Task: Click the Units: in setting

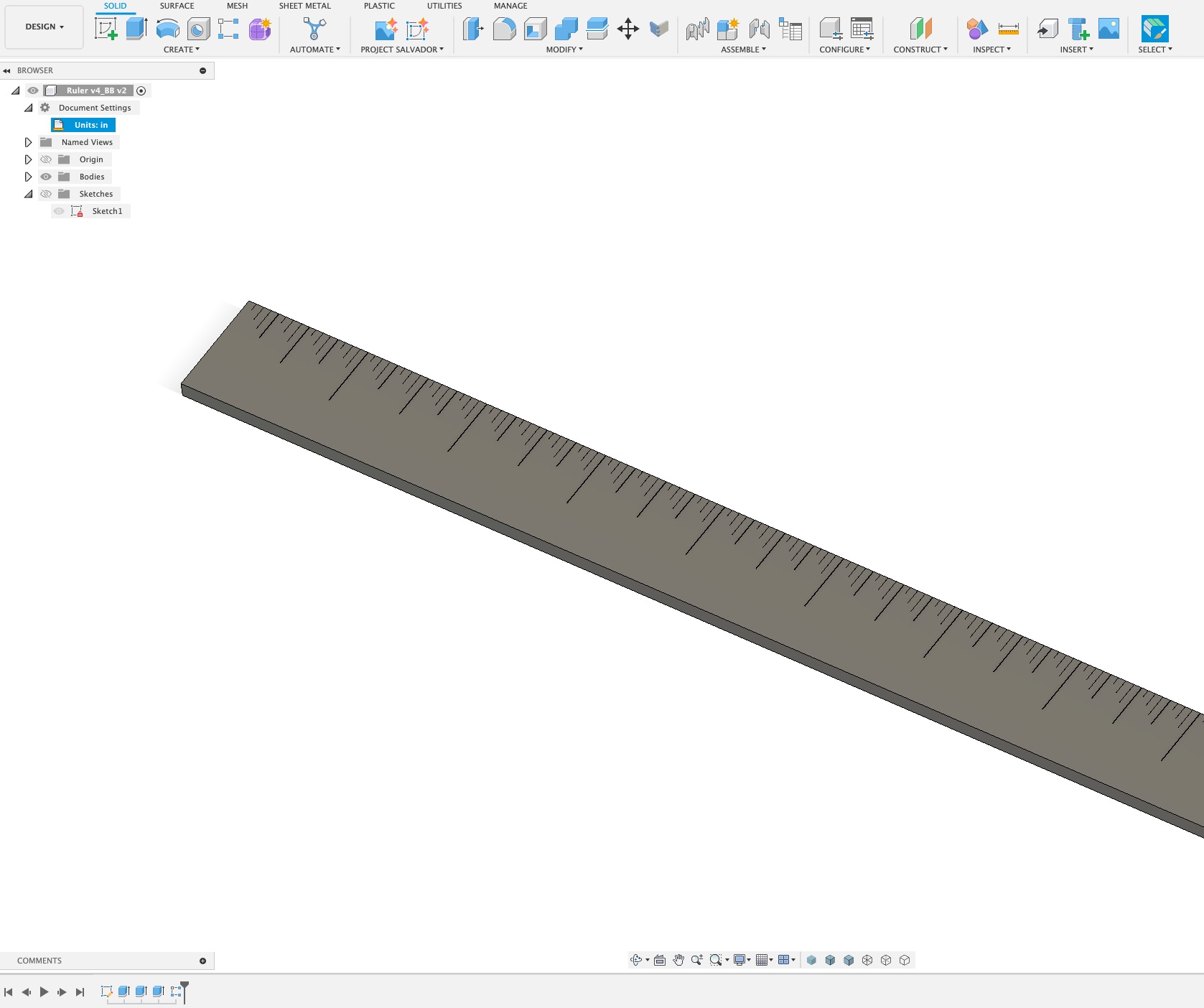Action: (x=84, y=124)
